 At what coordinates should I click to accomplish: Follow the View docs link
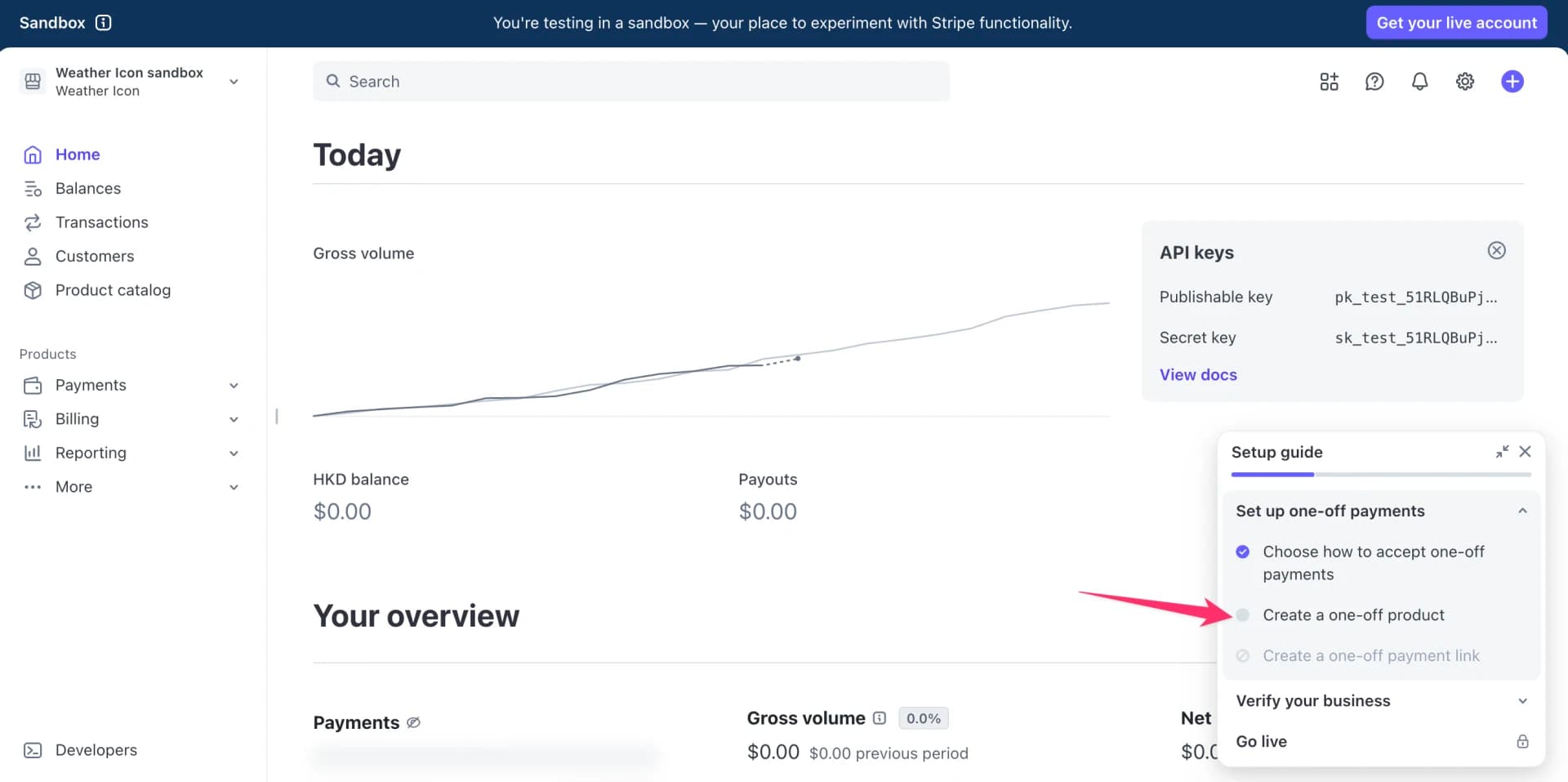pyautogui.click(x=1198, y=375)
